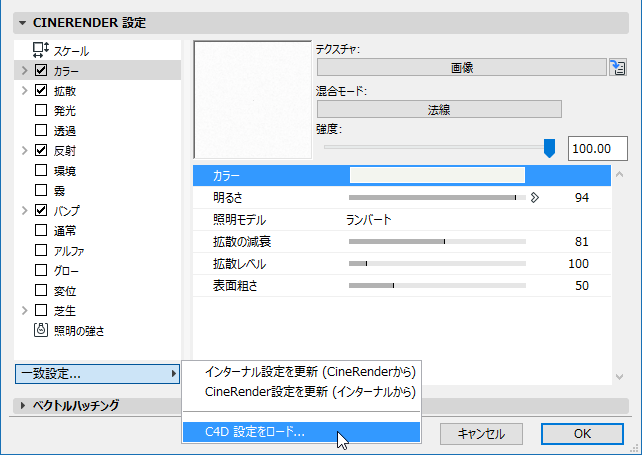Enable the 環境 channel checkbox
642x455 pixels.
41,170
